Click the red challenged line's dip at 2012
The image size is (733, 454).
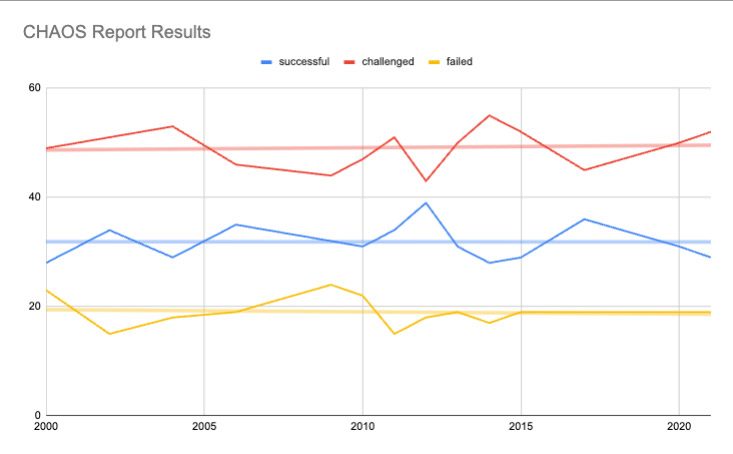426,181
